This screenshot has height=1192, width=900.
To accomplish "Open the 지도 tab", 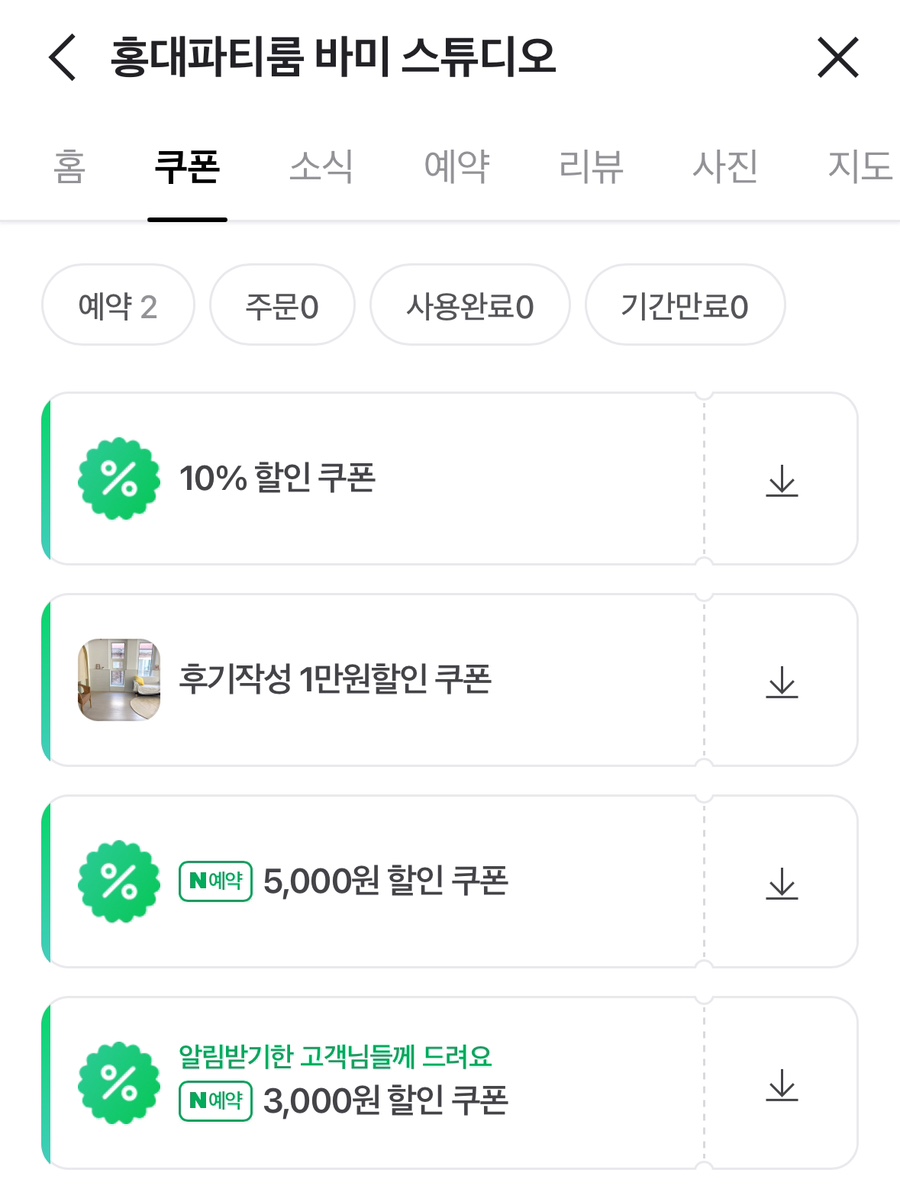I will coord(858,167).
